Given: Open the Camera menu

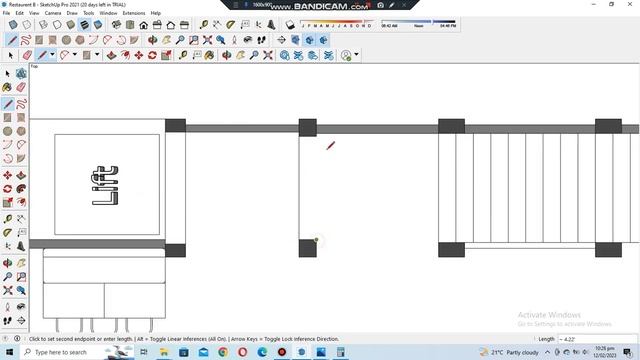Looking at the screenshot, I should coord(53,13).
